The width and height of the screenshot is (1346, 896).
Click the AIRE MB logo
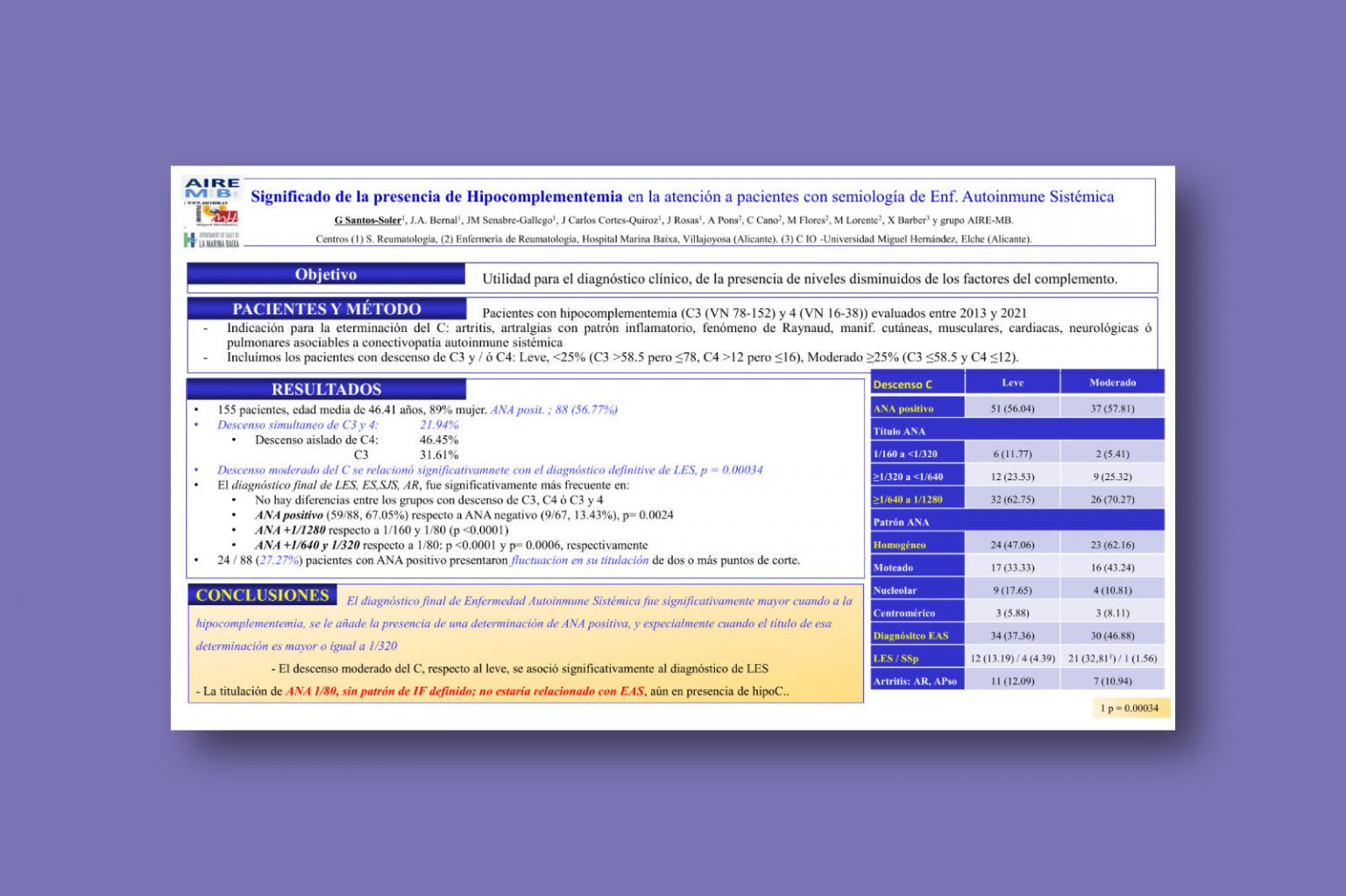[x=209, y=188]
